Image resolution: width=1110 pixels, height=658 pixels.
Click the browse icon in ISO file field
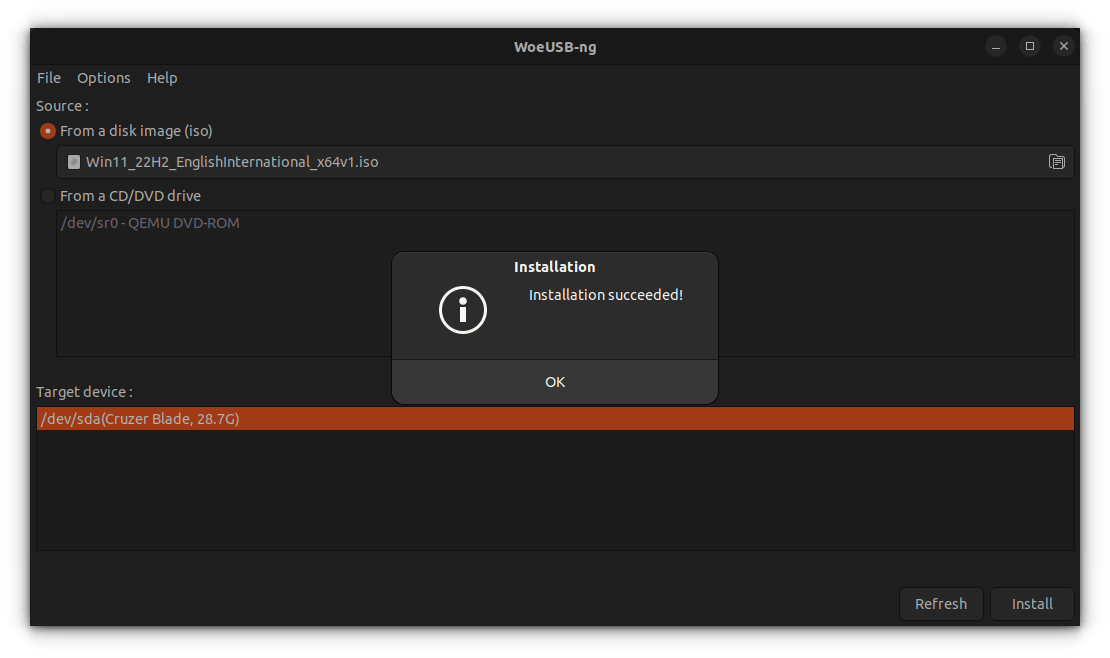pos(1056,162)
